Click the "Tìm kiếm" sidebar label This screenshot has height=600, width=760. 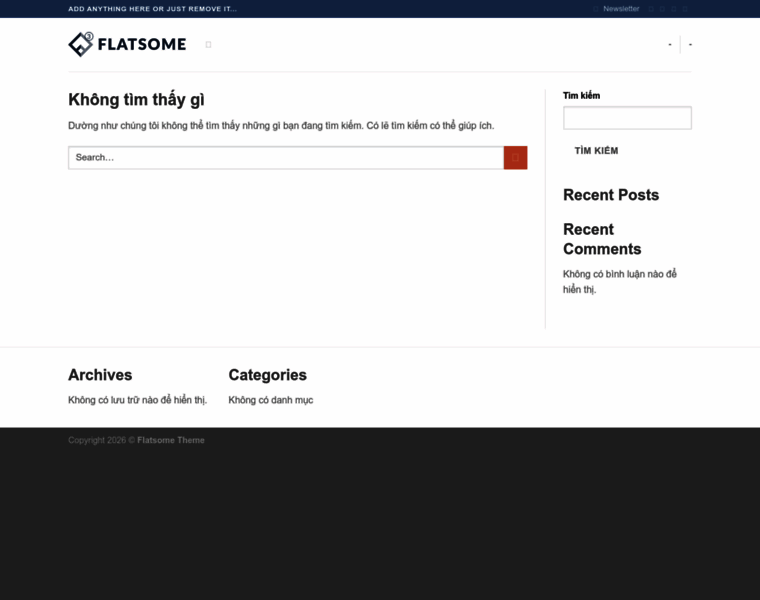pos(581,95)
